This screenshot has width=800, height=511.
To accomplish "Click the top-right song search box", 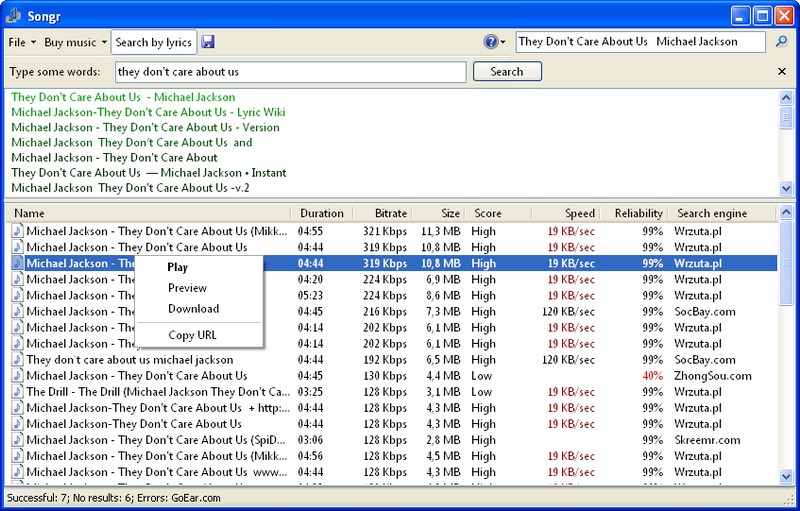I will tap(640, 42).
